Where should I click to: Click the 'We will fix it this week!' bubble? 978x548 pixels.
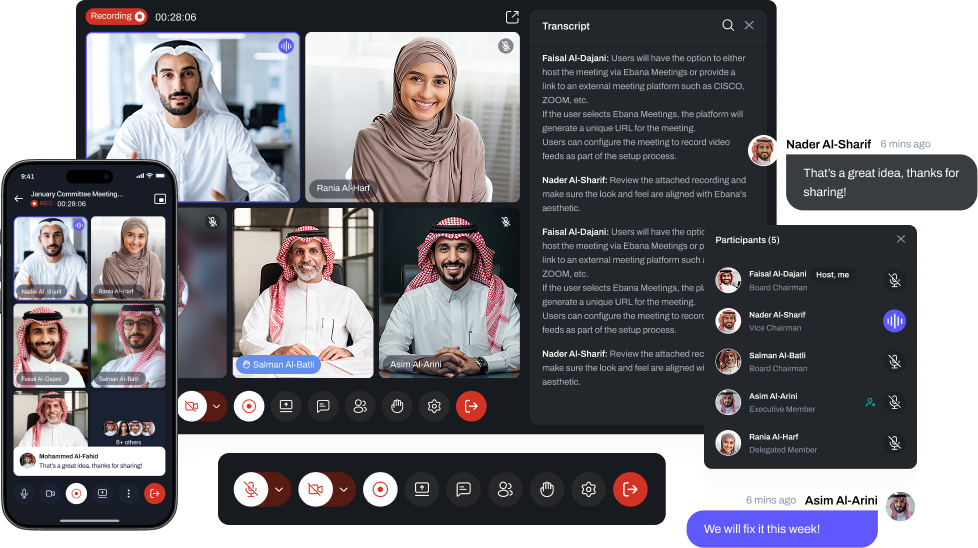[x=782, y=529]
